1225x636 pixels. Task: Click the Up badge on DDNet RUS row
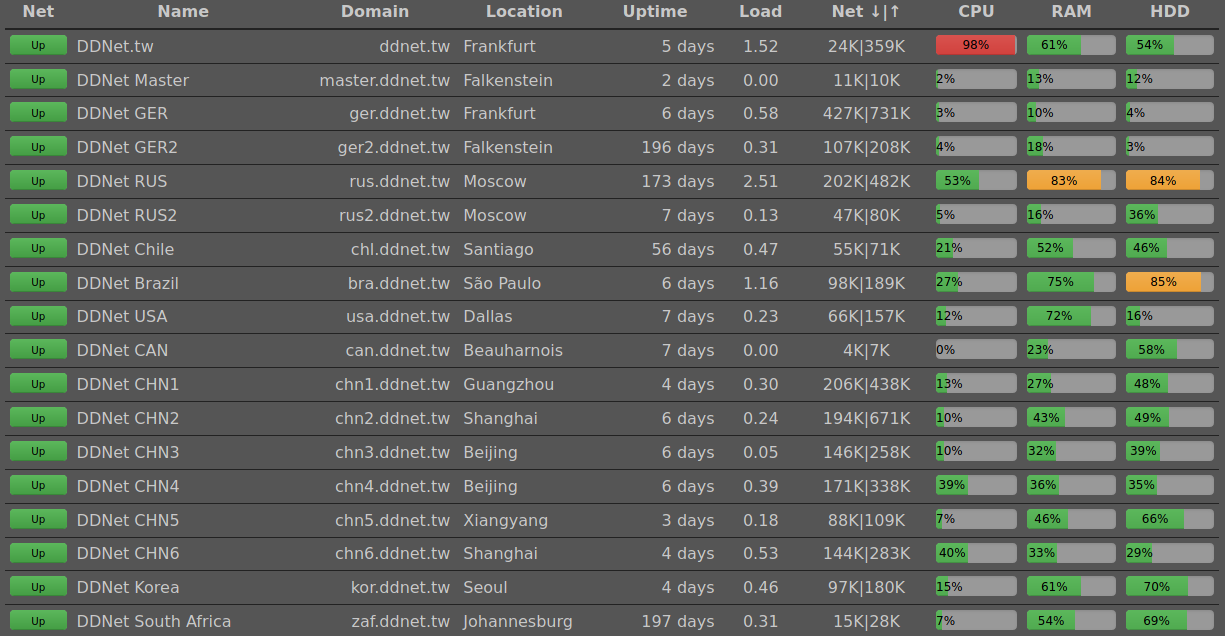click(38, 181)
